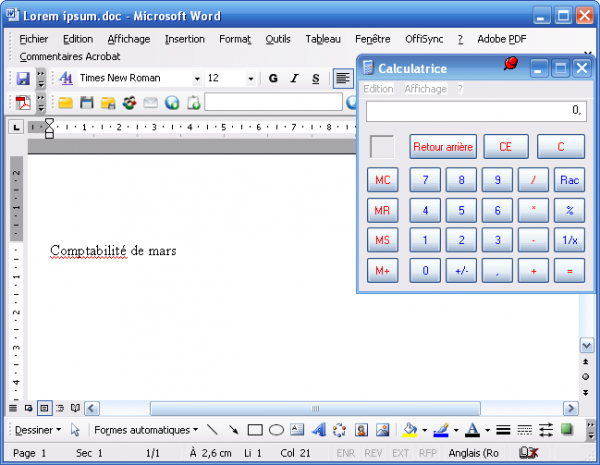Switch to Outline view button

60,408
